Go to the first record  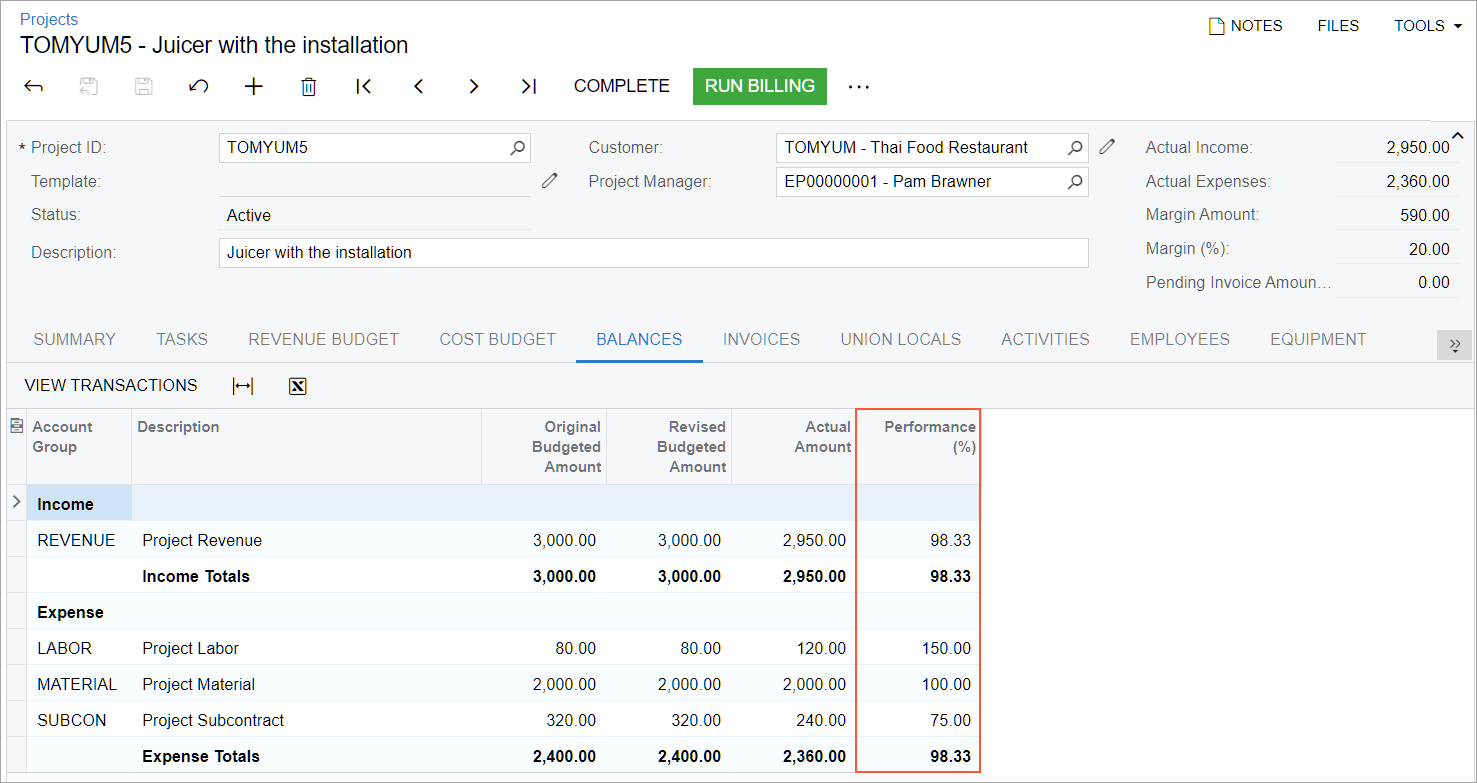click(364, 86)
